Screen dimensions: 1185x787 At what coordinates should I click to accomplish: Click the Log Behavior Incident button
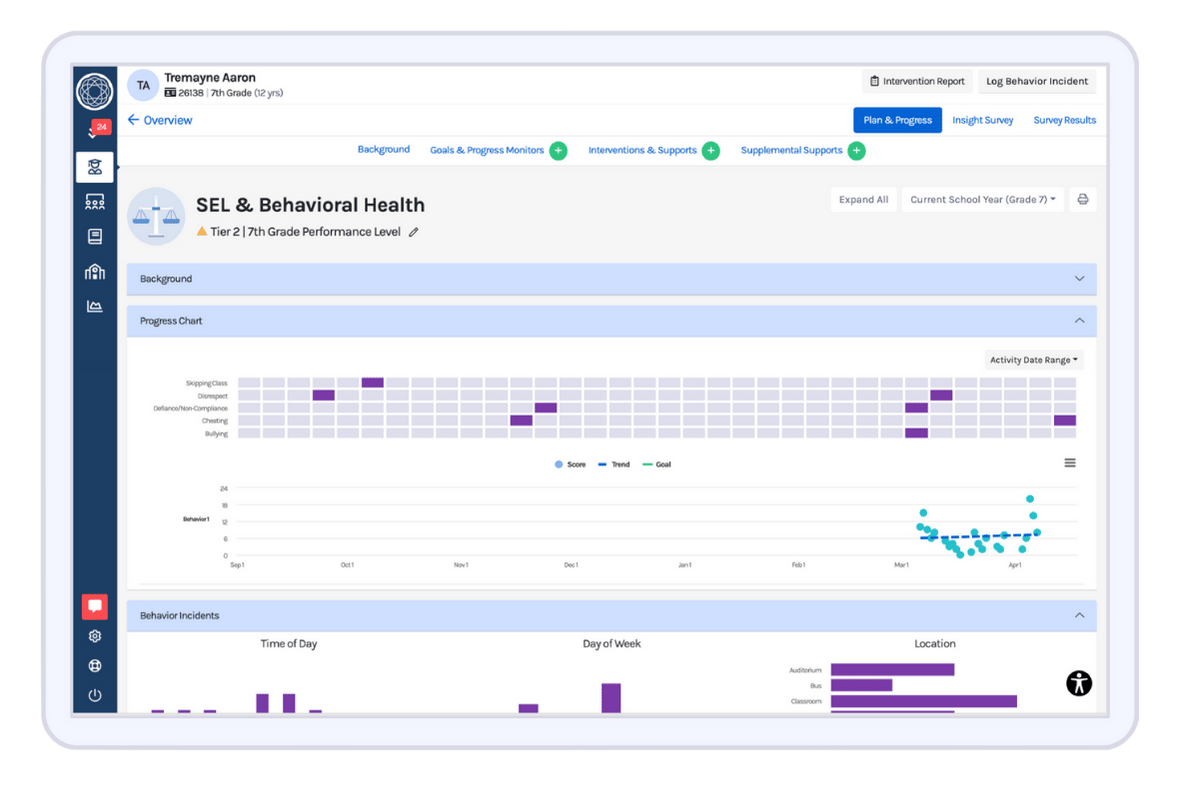1037,81
